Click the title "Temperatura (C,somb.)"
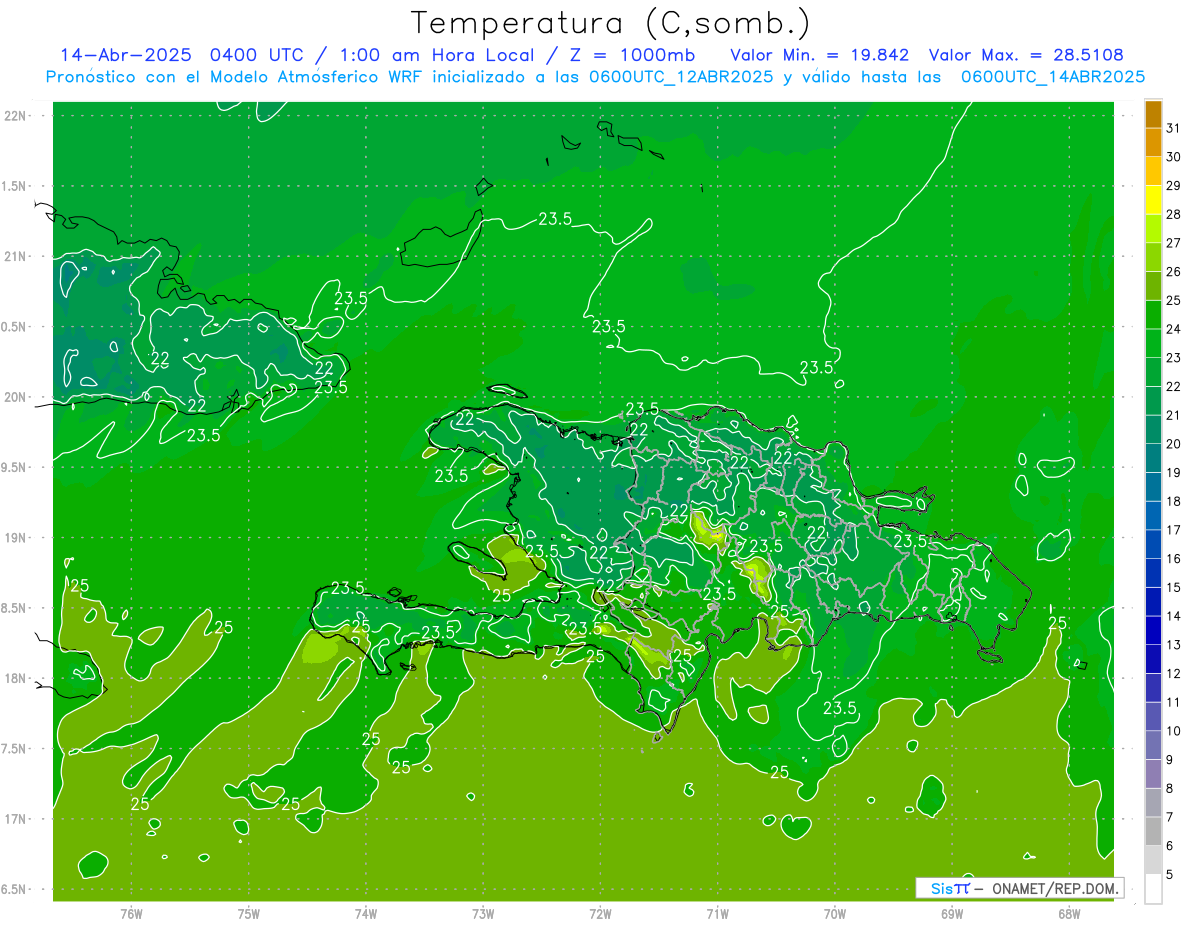 click(x=611, y=22)
